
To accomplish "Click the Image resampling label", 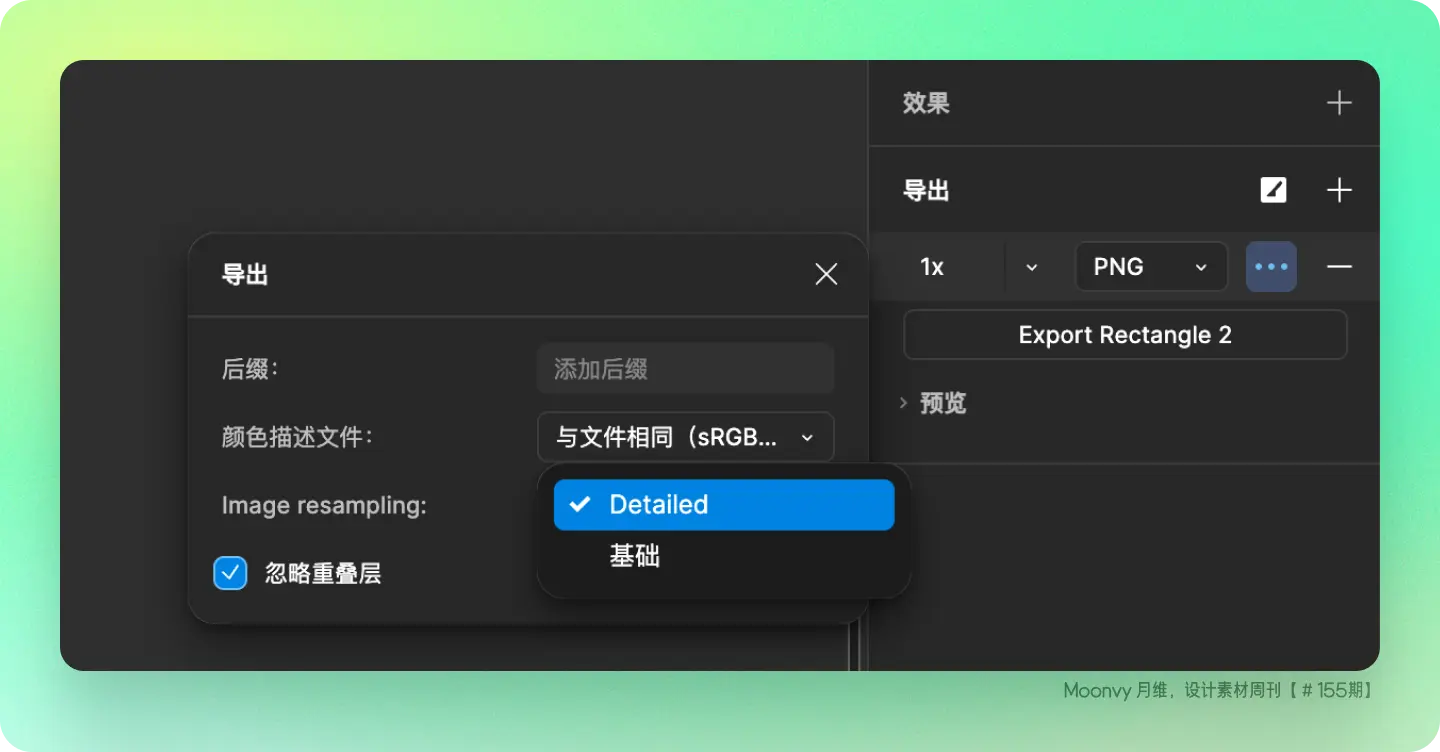I will pos(324,506).
